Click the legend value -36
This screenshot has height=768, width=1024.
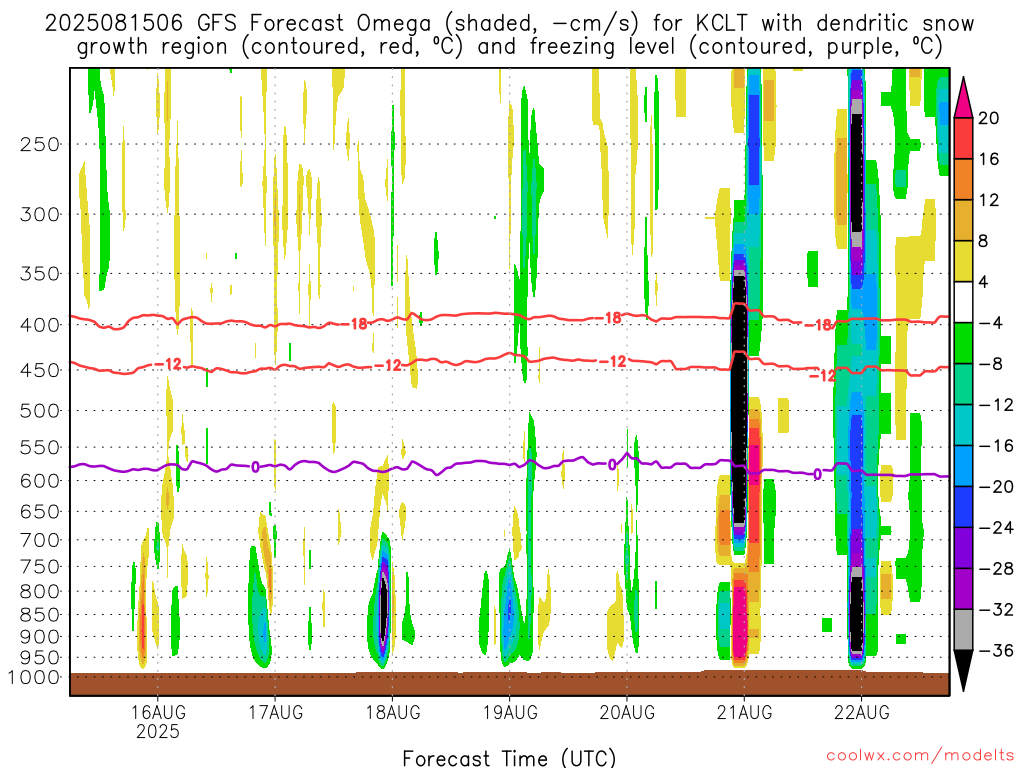(996, 650)
